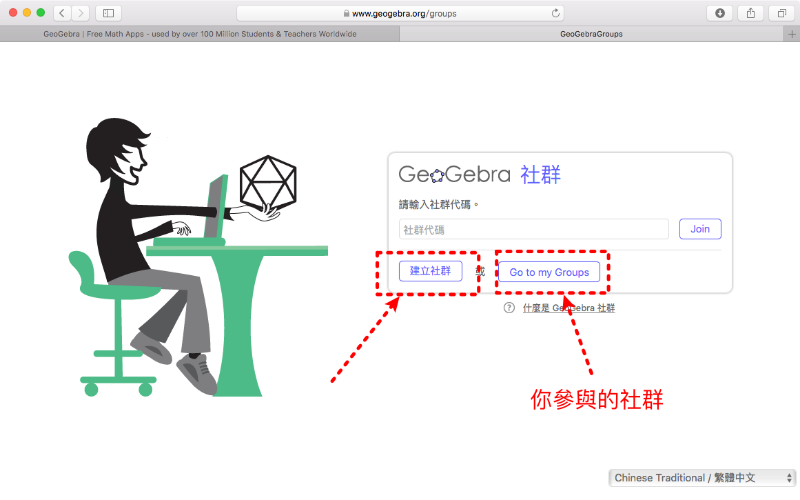This screenshot has height=500, width=800.
Task: Click the address bar showing www.geogebra.org/groups
Action: [399, 13]
